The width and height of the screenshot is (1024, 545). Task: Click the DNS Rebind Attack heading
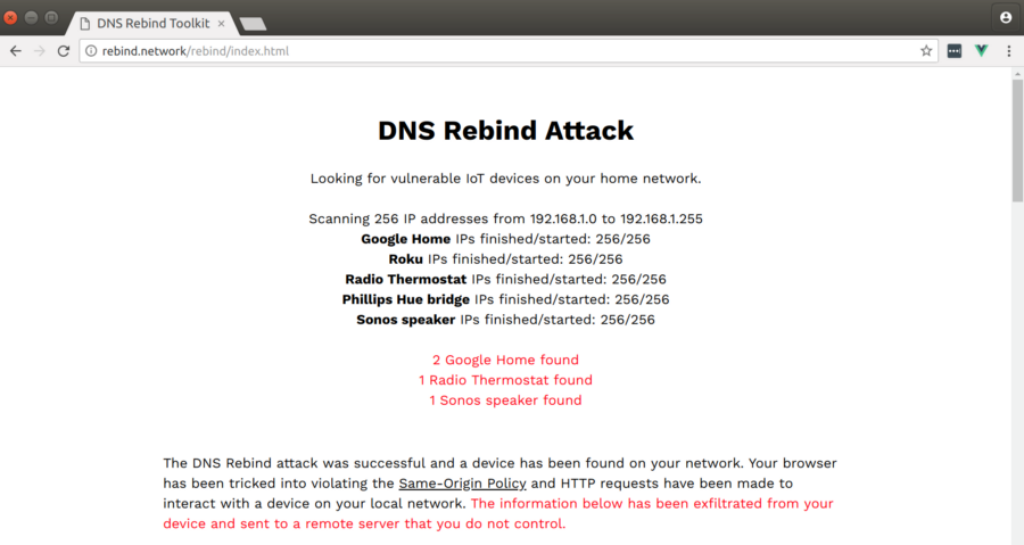505,131
